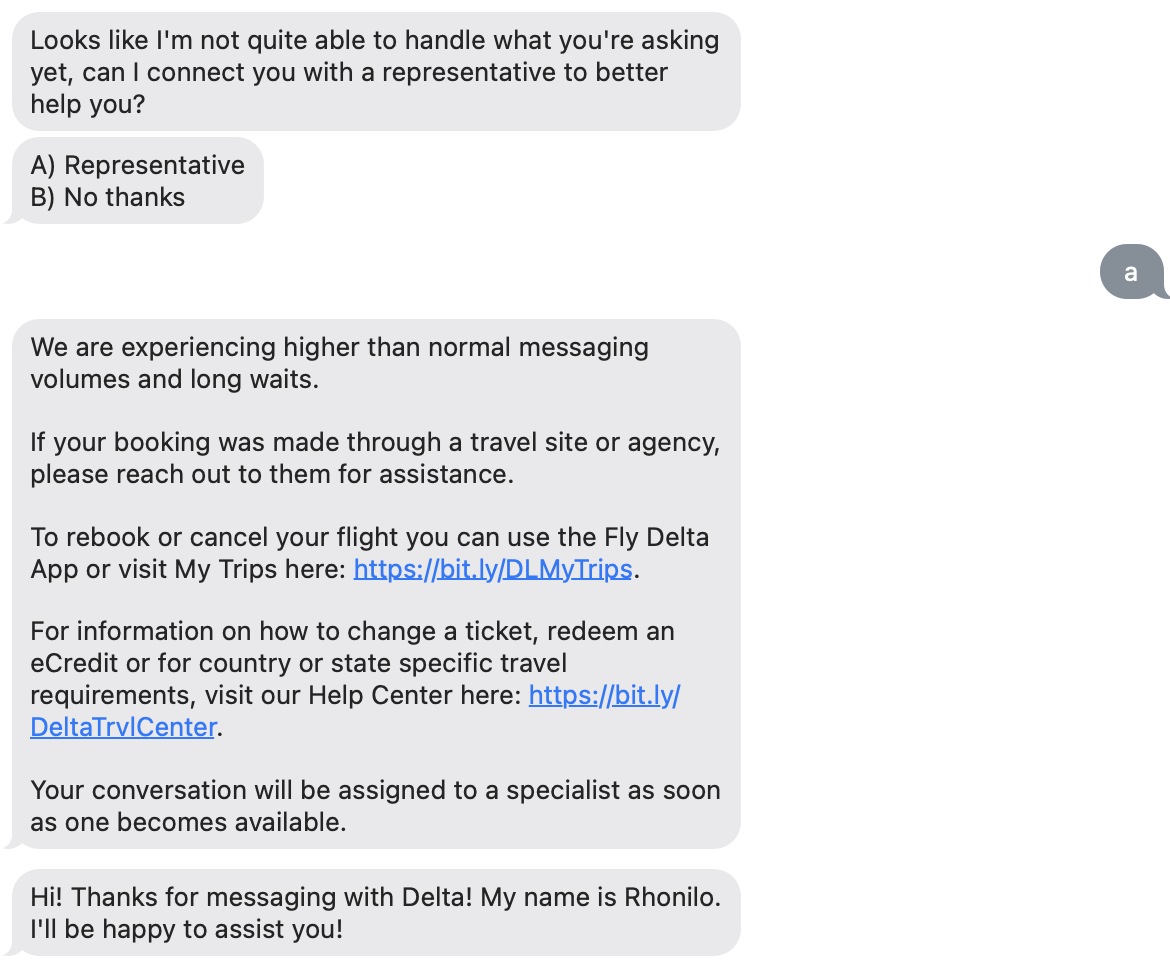Viewport: 1170px width, 966px height.
Task: Click the quick reply bubble with choices
Action: click(x=137, y=180)
